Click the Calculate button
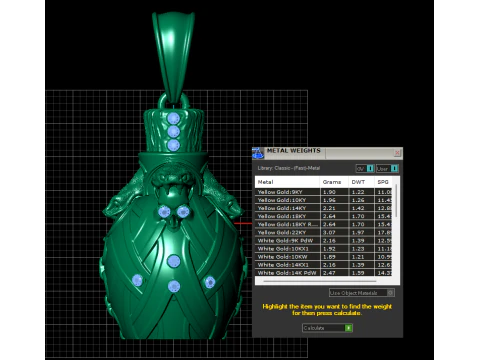 (327, 328)
